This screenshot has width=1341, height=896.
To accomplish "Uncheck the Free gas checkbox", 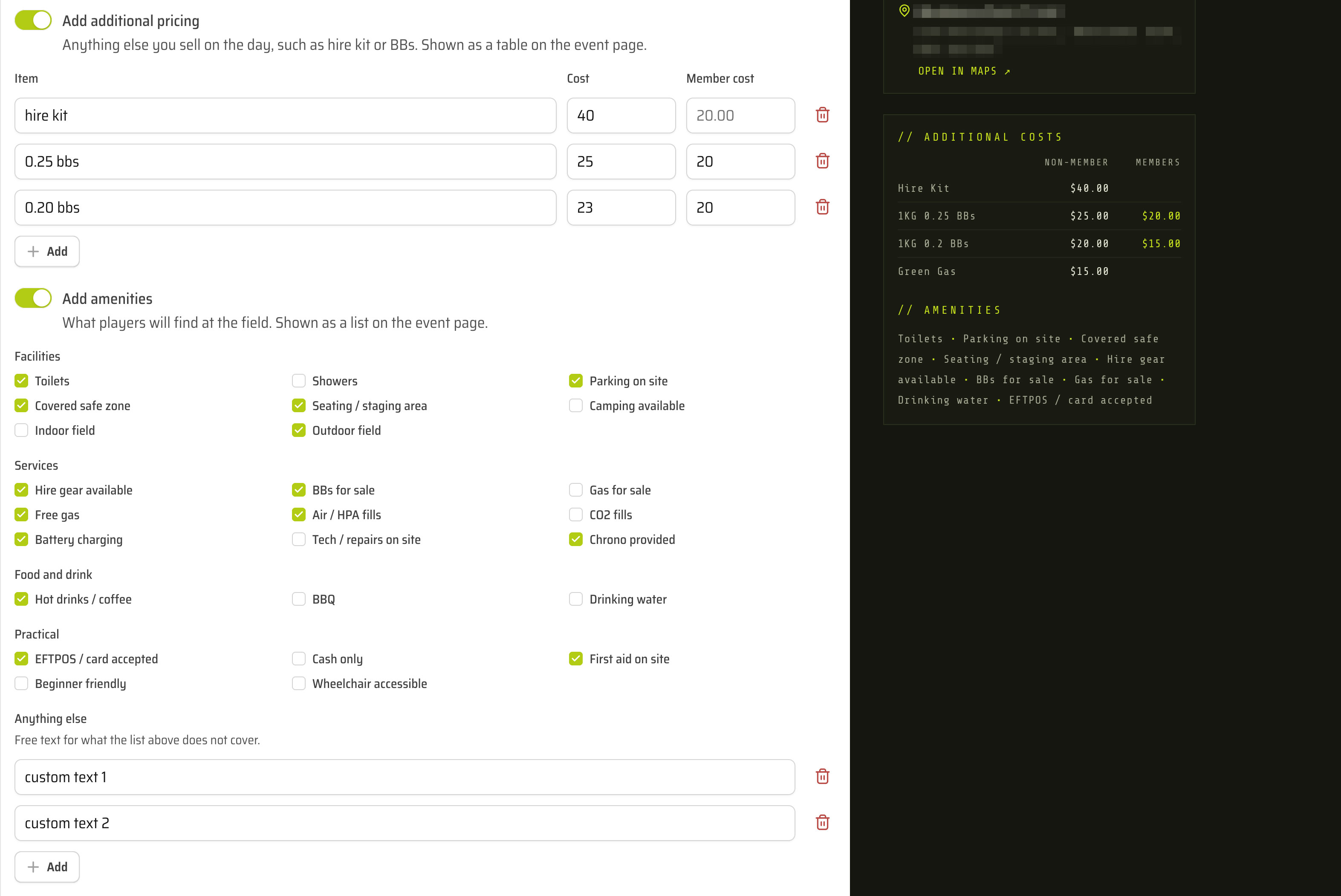I will point(21,515).
